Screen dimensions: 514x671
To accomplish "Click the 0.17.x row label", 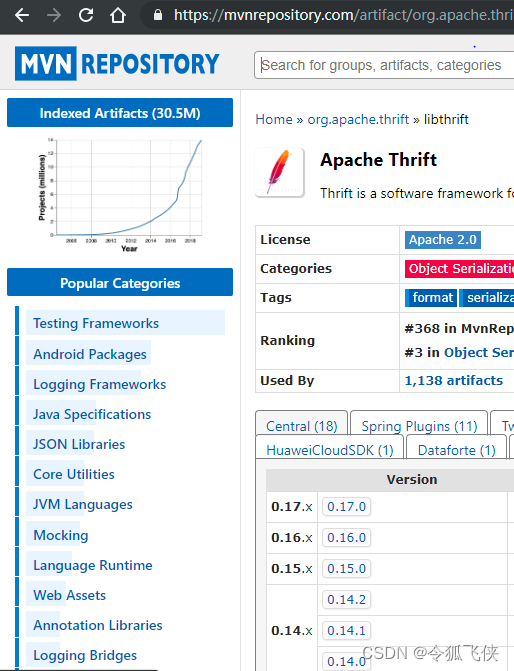I will (292, 507).
